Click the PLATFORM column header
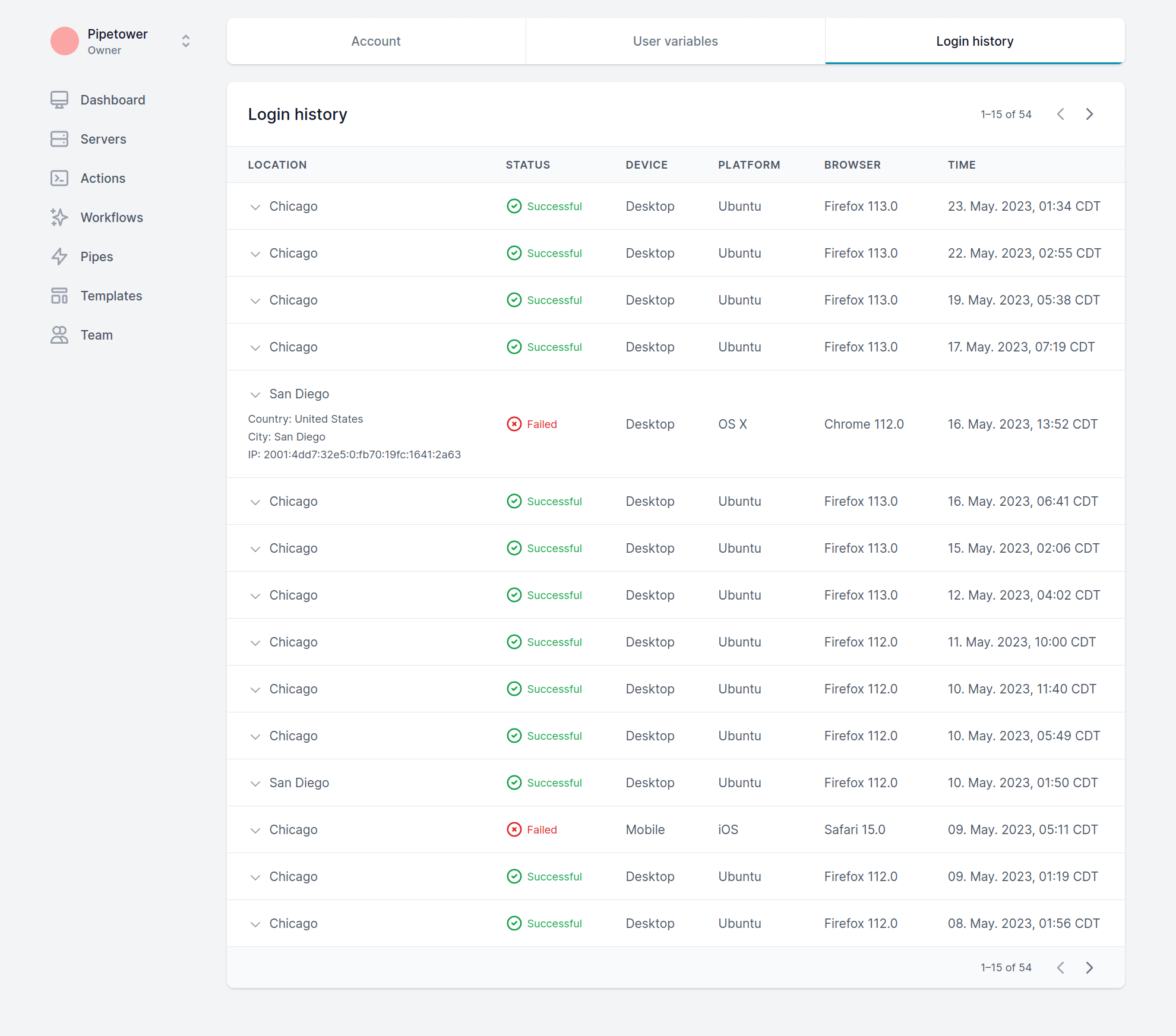1176x1036 pixels. [749, 164]
